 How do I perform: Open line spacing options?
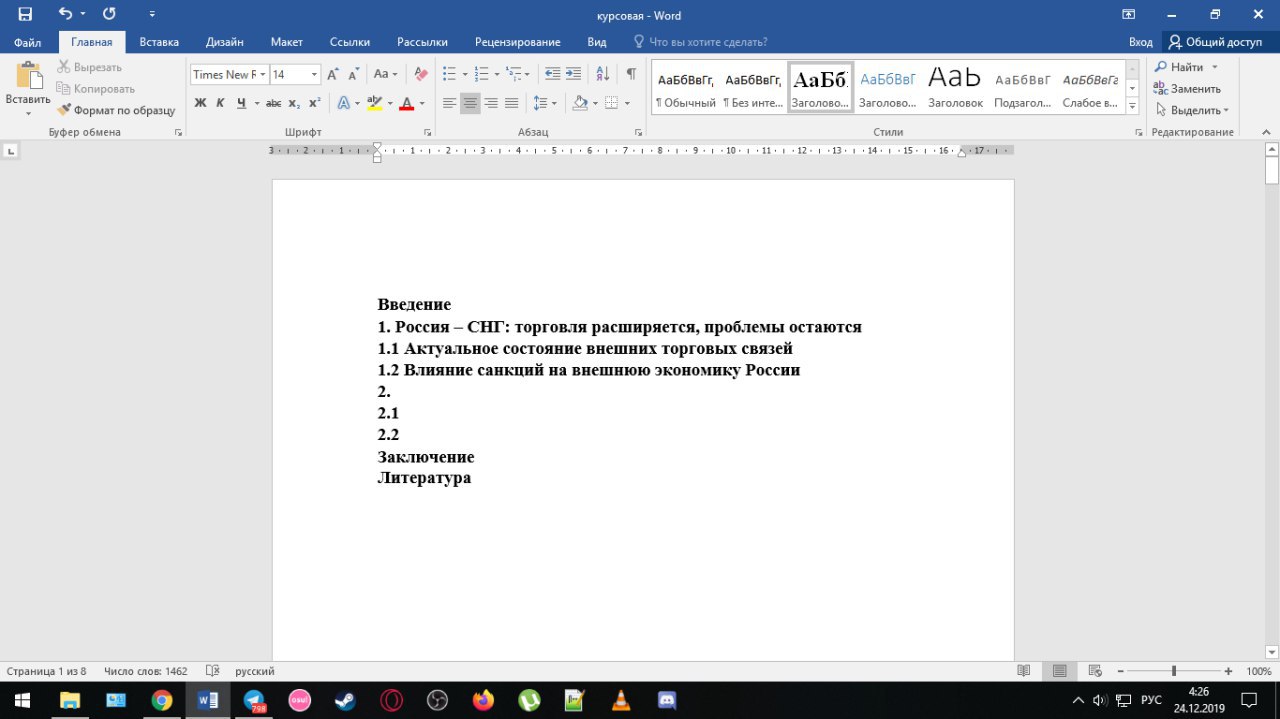[545, 103]
